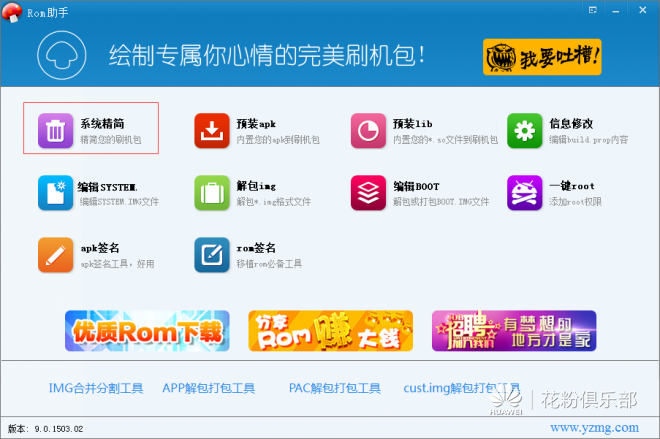The height and width of the screenshot is (439, 660).
Task: Click the 绘制专属你心情的完美刷机包 slogan
Action: [x=267, y=55]
